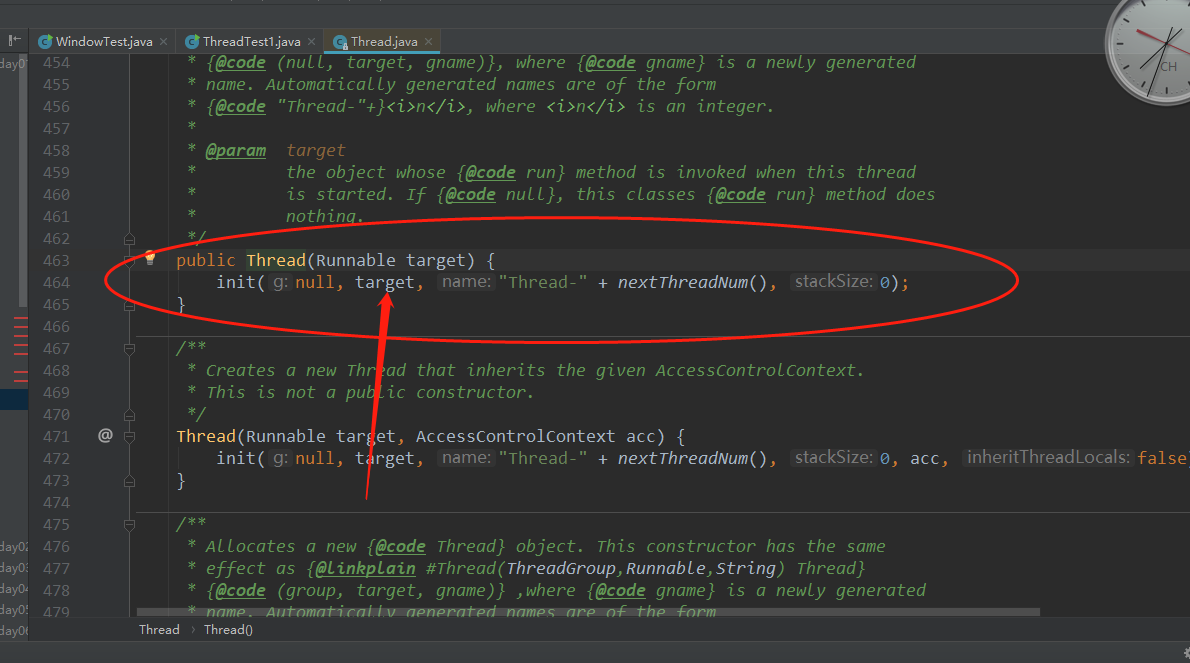Click 'AccessControlContext.' in comment line 468

click(760, 370)
